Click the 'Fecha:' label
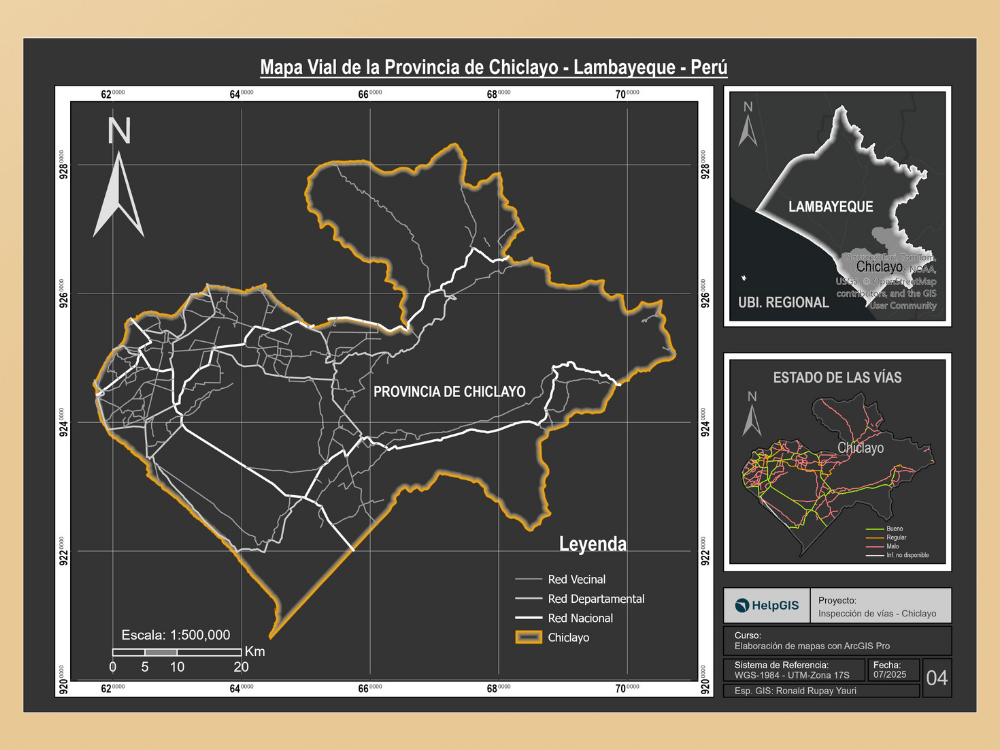The height and width of the screenshot is (750, 1000). [x=887, y=665]
